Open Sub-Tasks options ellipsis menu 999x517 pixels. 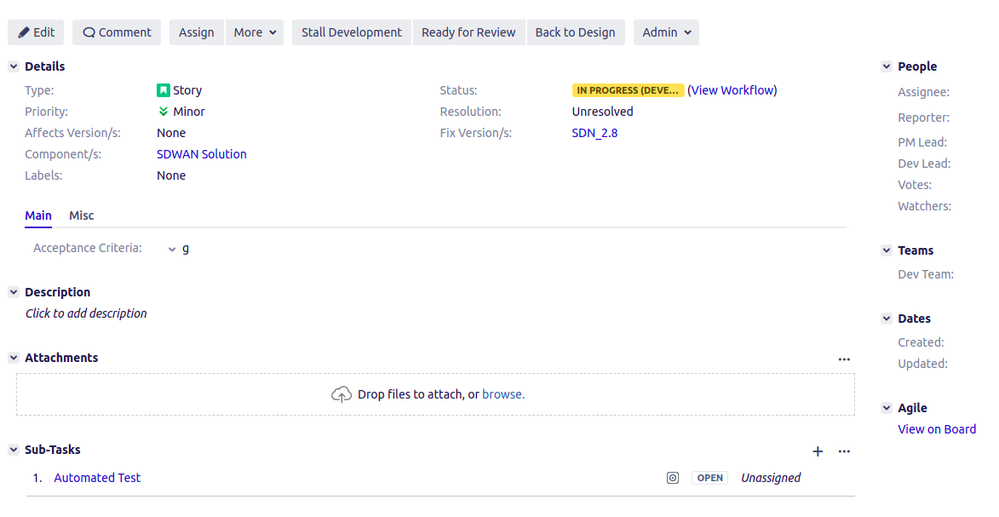pos(844,451)
